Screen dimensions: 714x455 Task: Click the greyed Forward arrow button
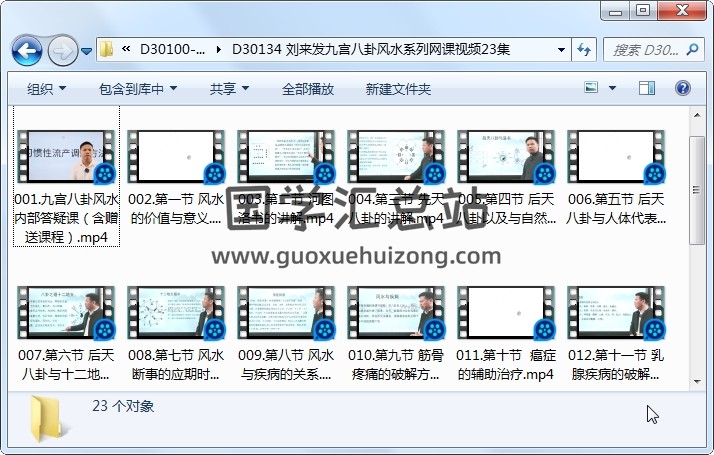point(62,50)
